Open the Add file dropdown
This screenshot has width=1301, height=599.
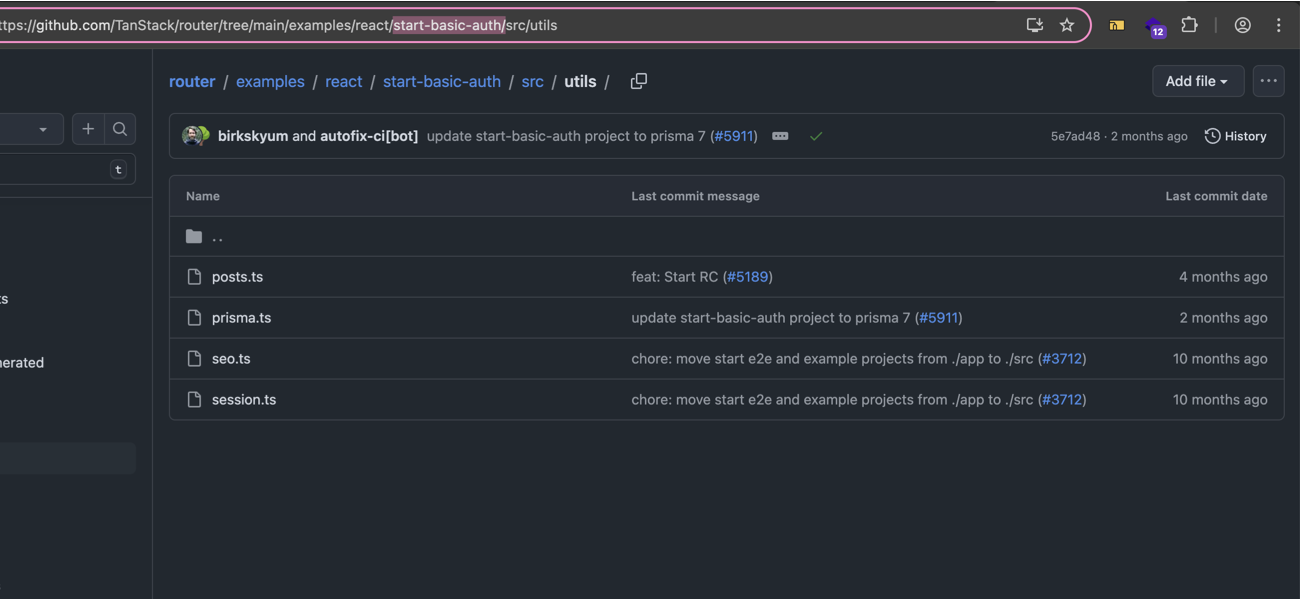coord(1197,81)
